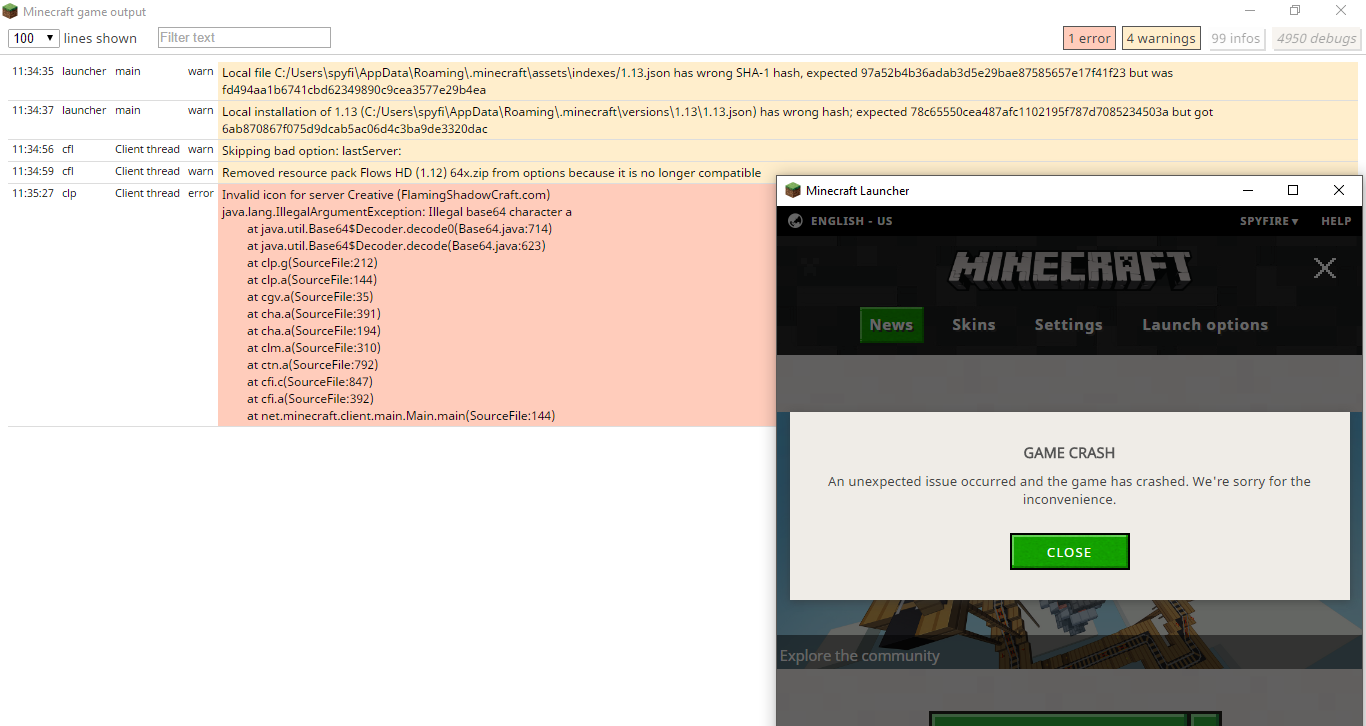Click the net.minecraft.client.main.Main.main stack line
This screenshot has width=1366, height=726.
401,416
